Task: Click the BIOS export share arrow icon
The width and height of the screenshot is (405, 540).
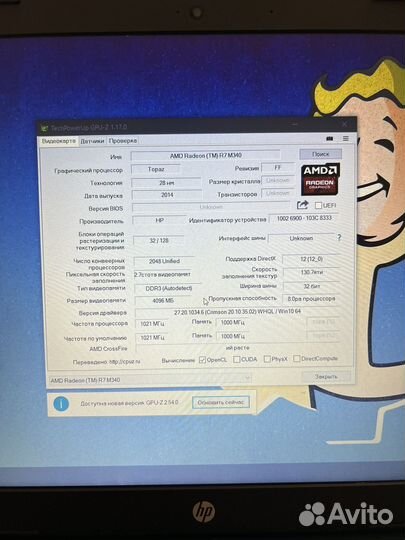Action: pyautogui.click(x=302, y=205)
